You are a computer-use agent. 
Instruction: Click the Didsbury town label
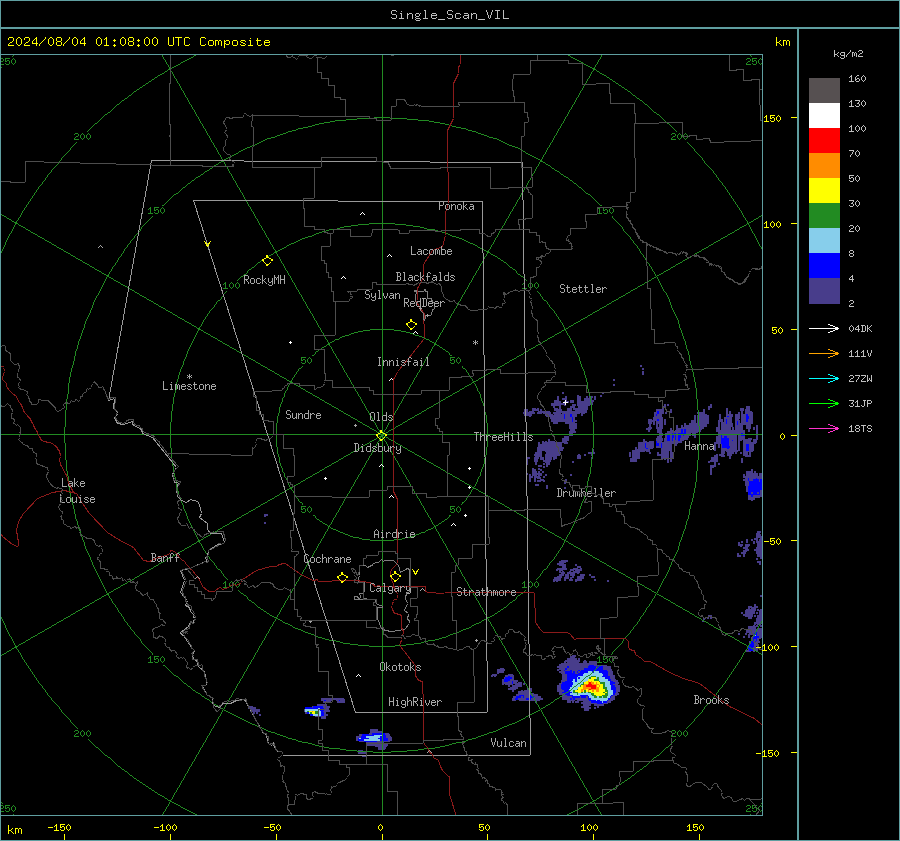[x=377, y=448]
